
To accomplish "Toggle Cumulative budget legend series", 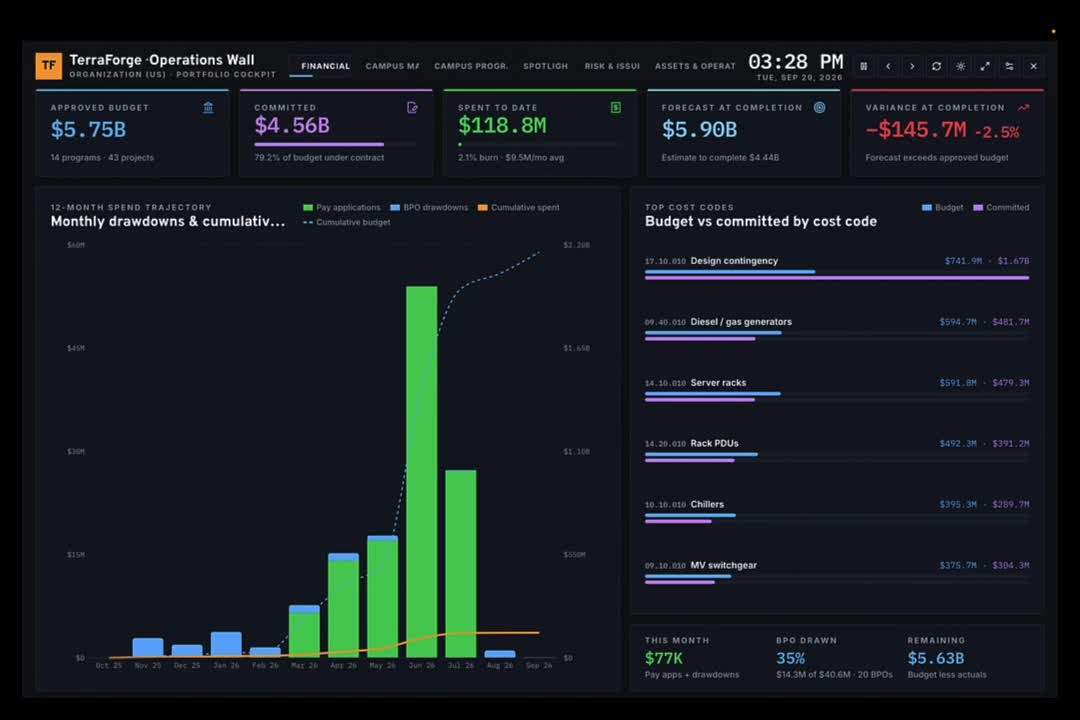I will coord(346,222).
